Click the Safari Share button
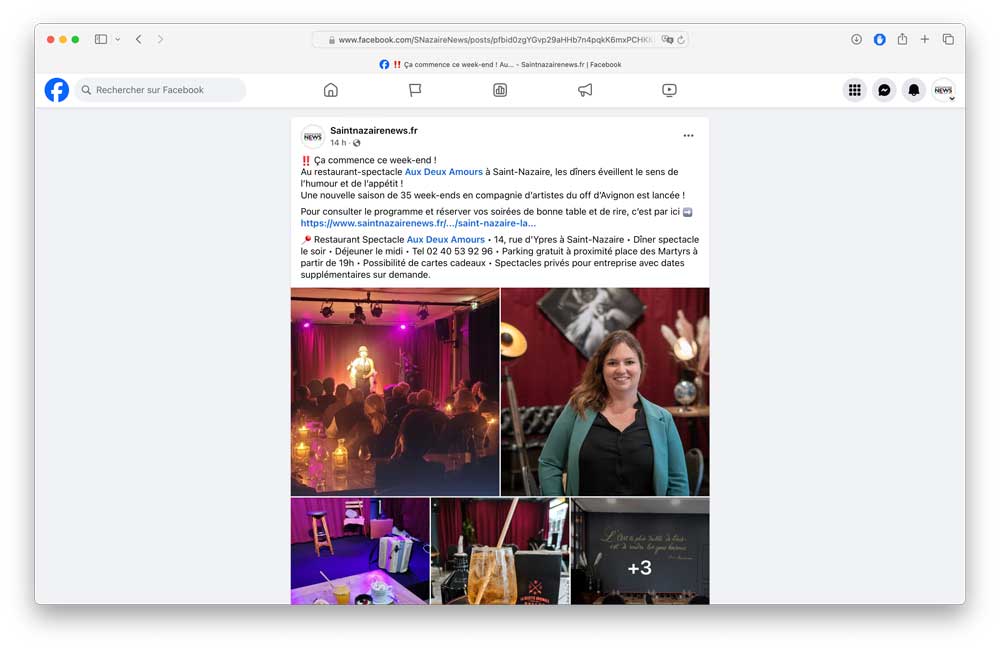The image size is (1000, 650). 902,40
